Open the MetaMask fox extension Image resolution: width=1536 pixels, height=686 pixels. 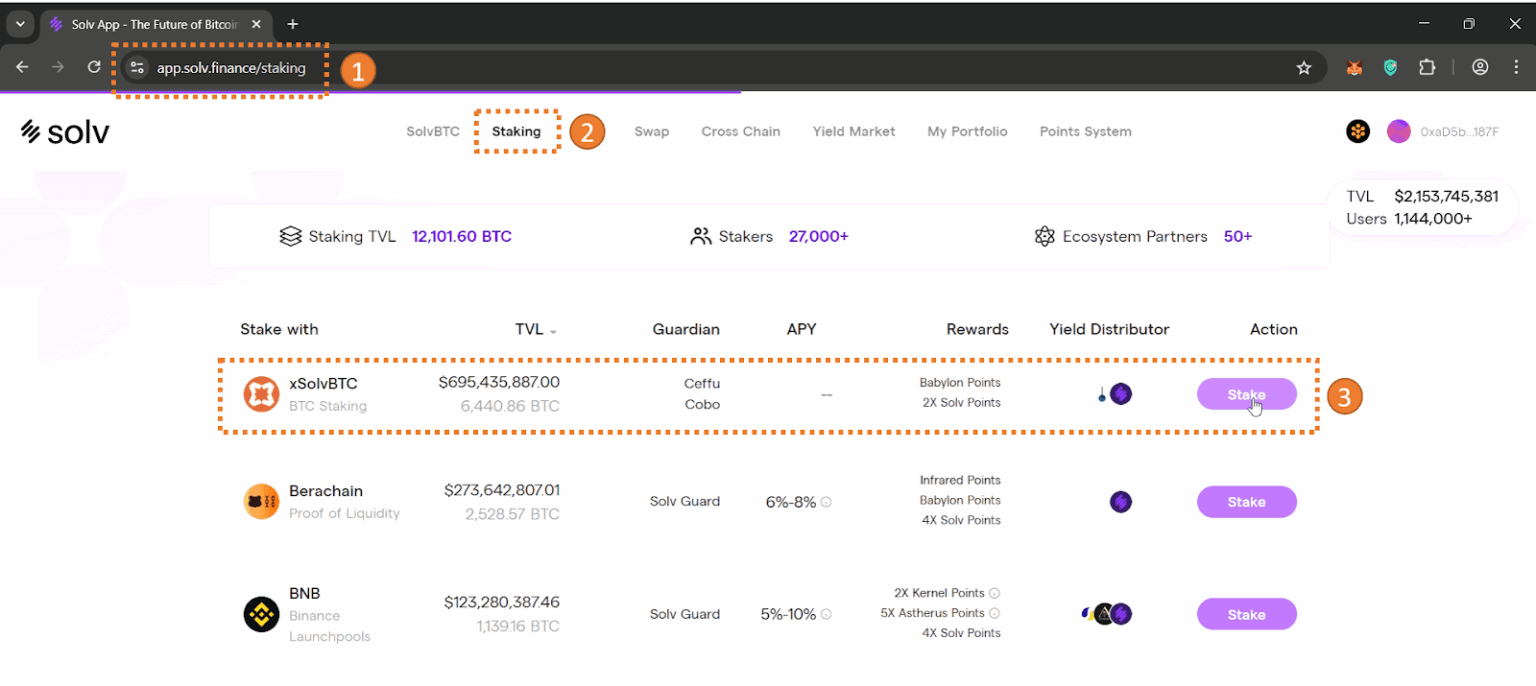1354,68
